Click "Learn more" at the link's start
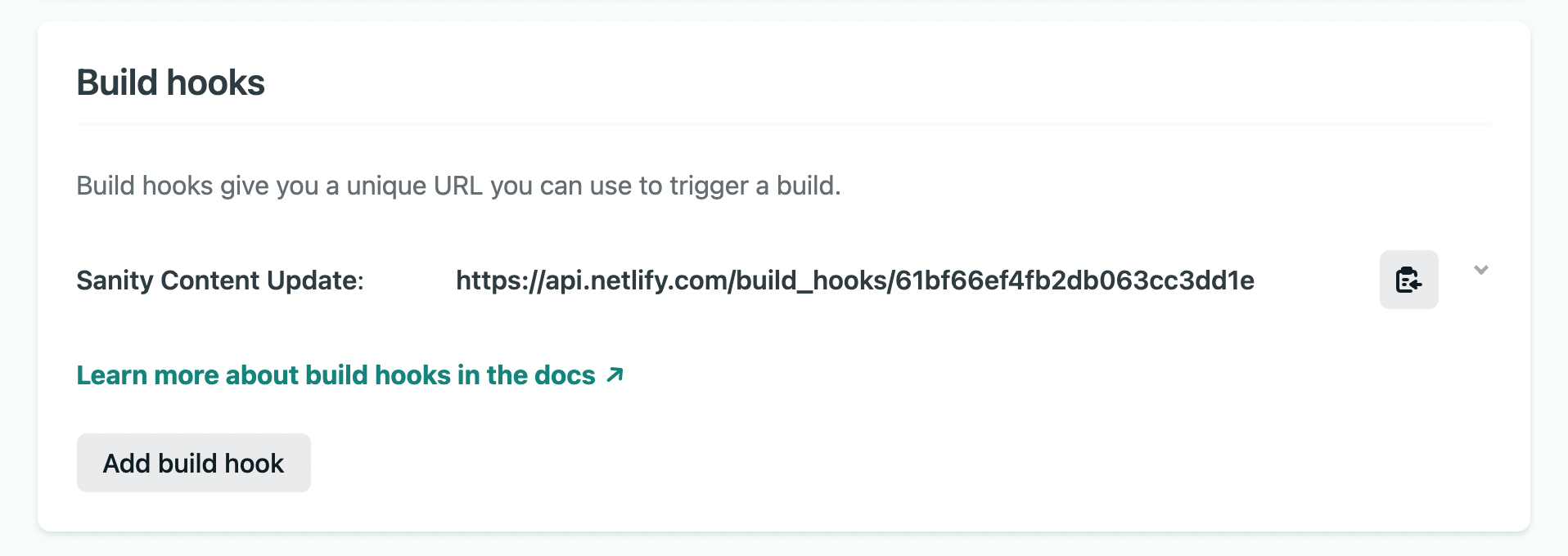Screen dimensions: 1568x556 point(147,375)
